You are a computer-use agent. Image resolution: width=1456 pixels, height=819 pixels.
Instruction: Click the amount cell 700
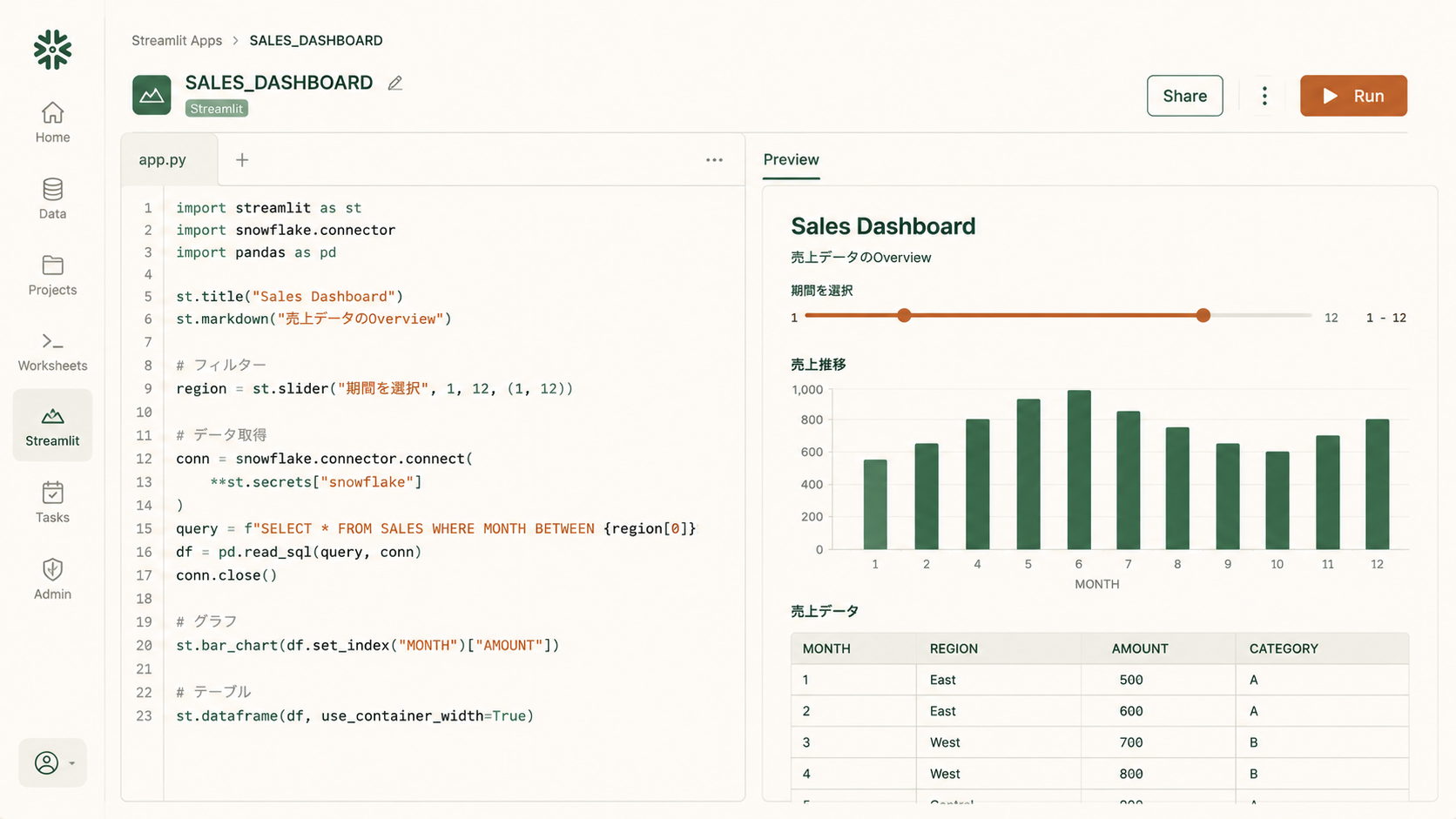point(1131,742)
